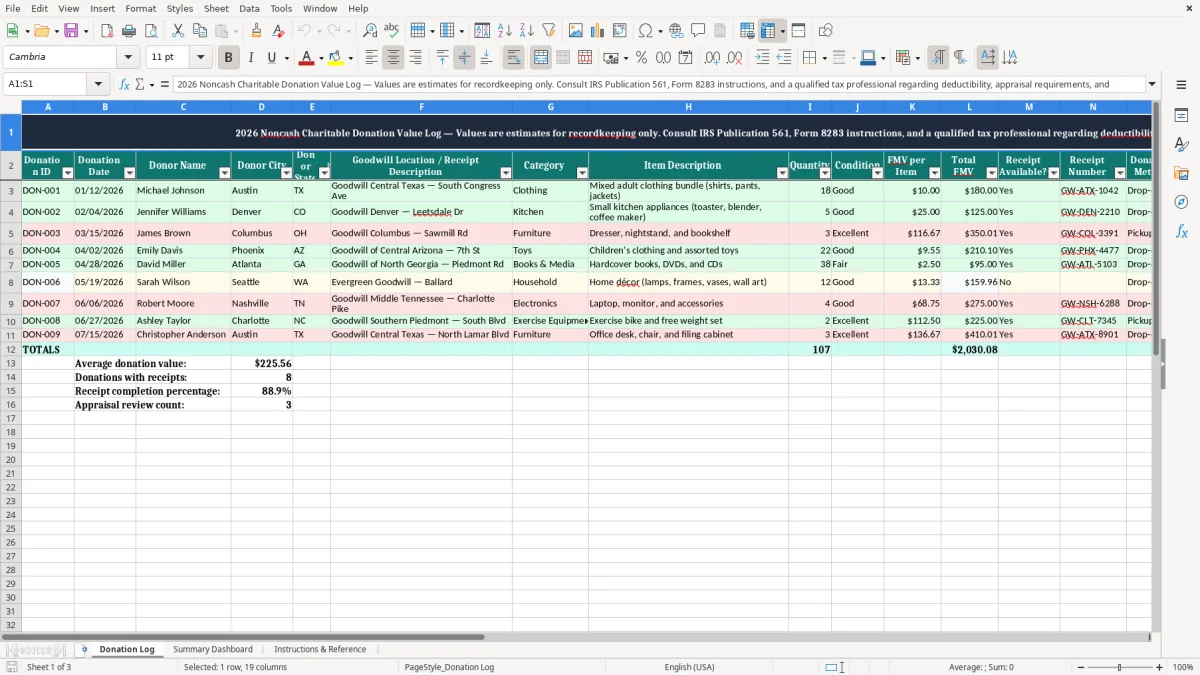Toggle Freeze Rows and Columns
The height and width of the screenshot is (675, 1200).
click(768, 31)
